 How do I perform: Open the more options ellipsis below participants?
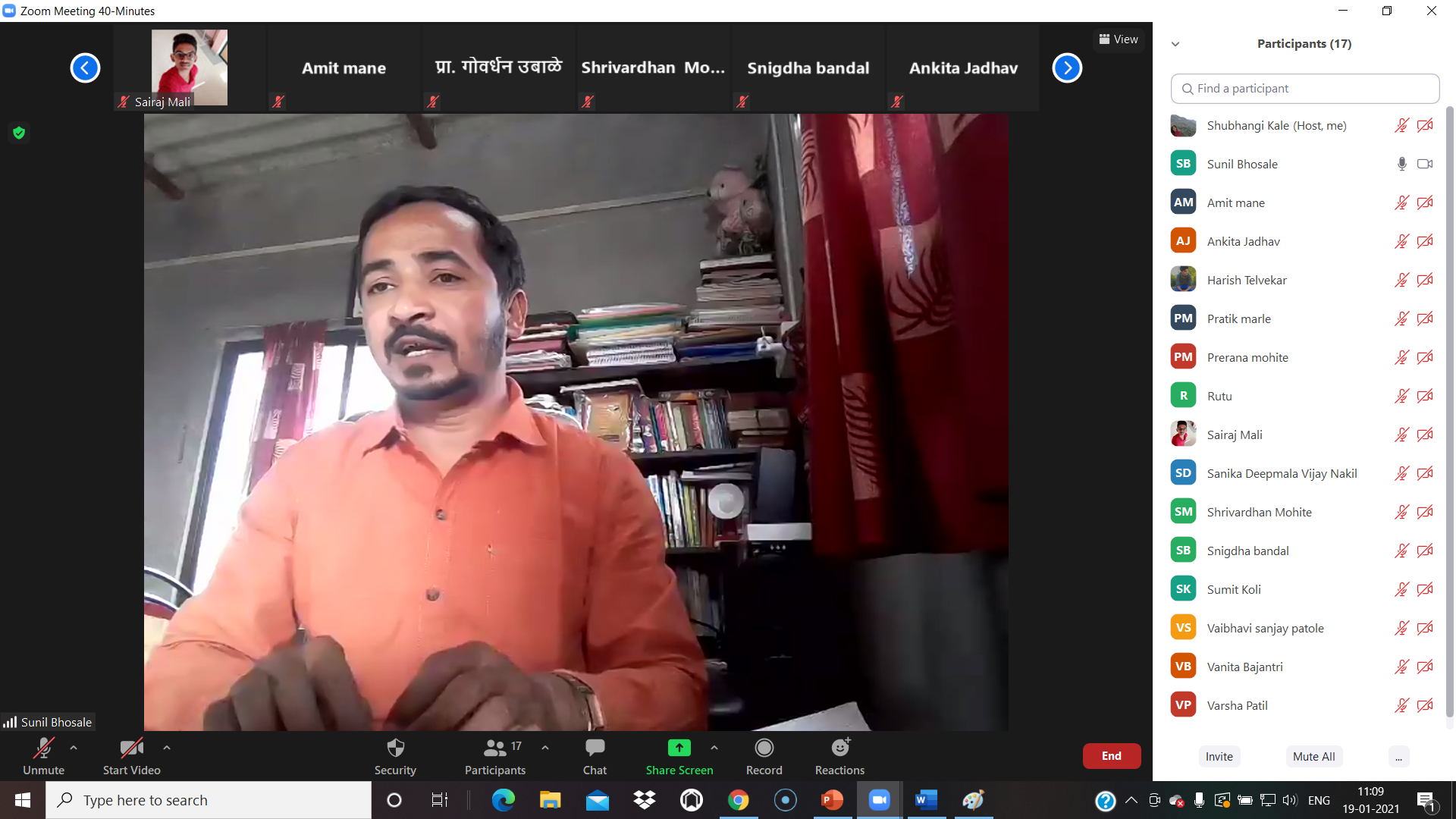[1398, 757]
